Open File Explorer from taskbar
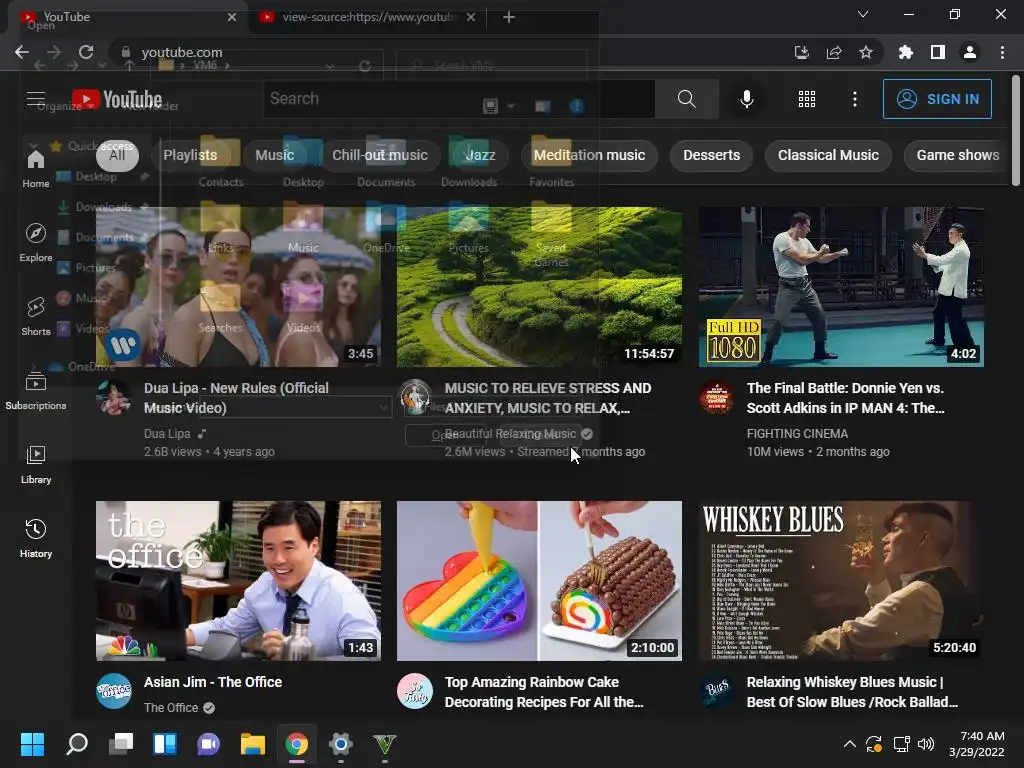The image size is (1024, 768). tap(253, 744)
